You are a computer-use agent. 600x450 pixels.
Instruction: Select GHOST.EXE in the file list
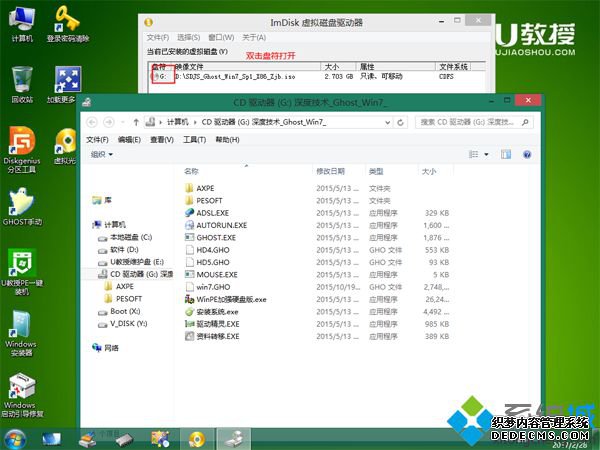click(210, 238)
